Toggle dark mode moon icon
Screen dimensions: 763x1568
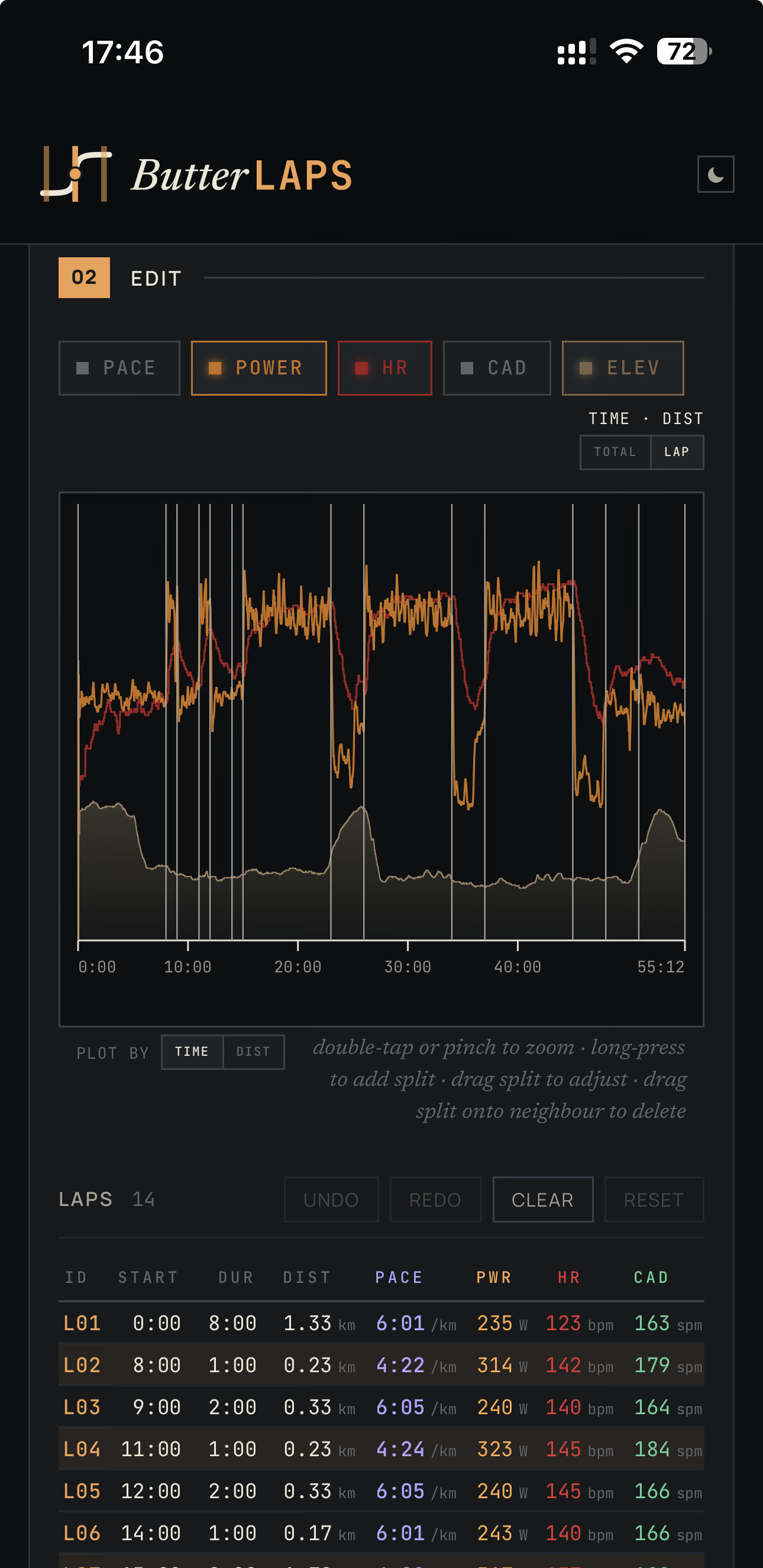[716, 174]
